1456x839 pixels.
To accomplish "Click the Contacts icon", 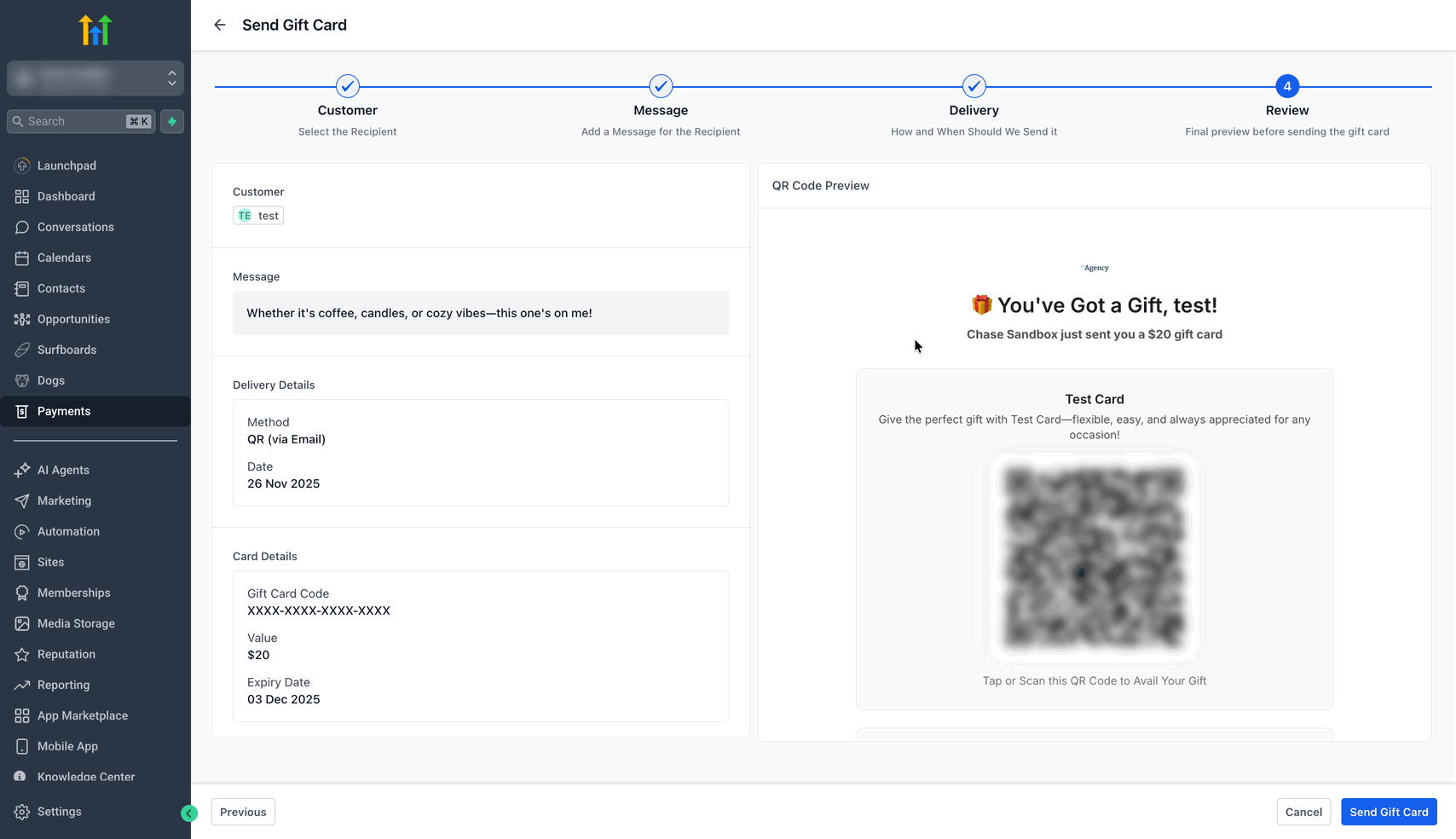I will click(x=22, y=288).
